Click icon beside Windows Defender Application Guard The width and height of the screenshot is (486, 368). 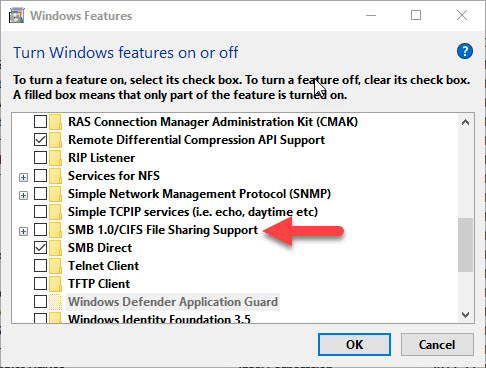(x=55, y=302)
